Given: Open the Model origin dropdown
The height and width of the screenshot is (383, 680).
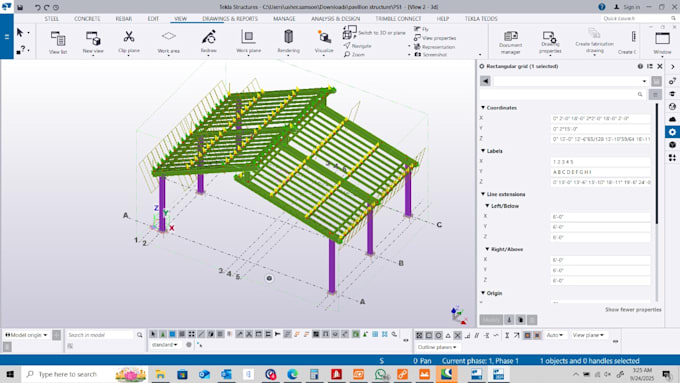Looking at the screenshot, I should point(26,335).
